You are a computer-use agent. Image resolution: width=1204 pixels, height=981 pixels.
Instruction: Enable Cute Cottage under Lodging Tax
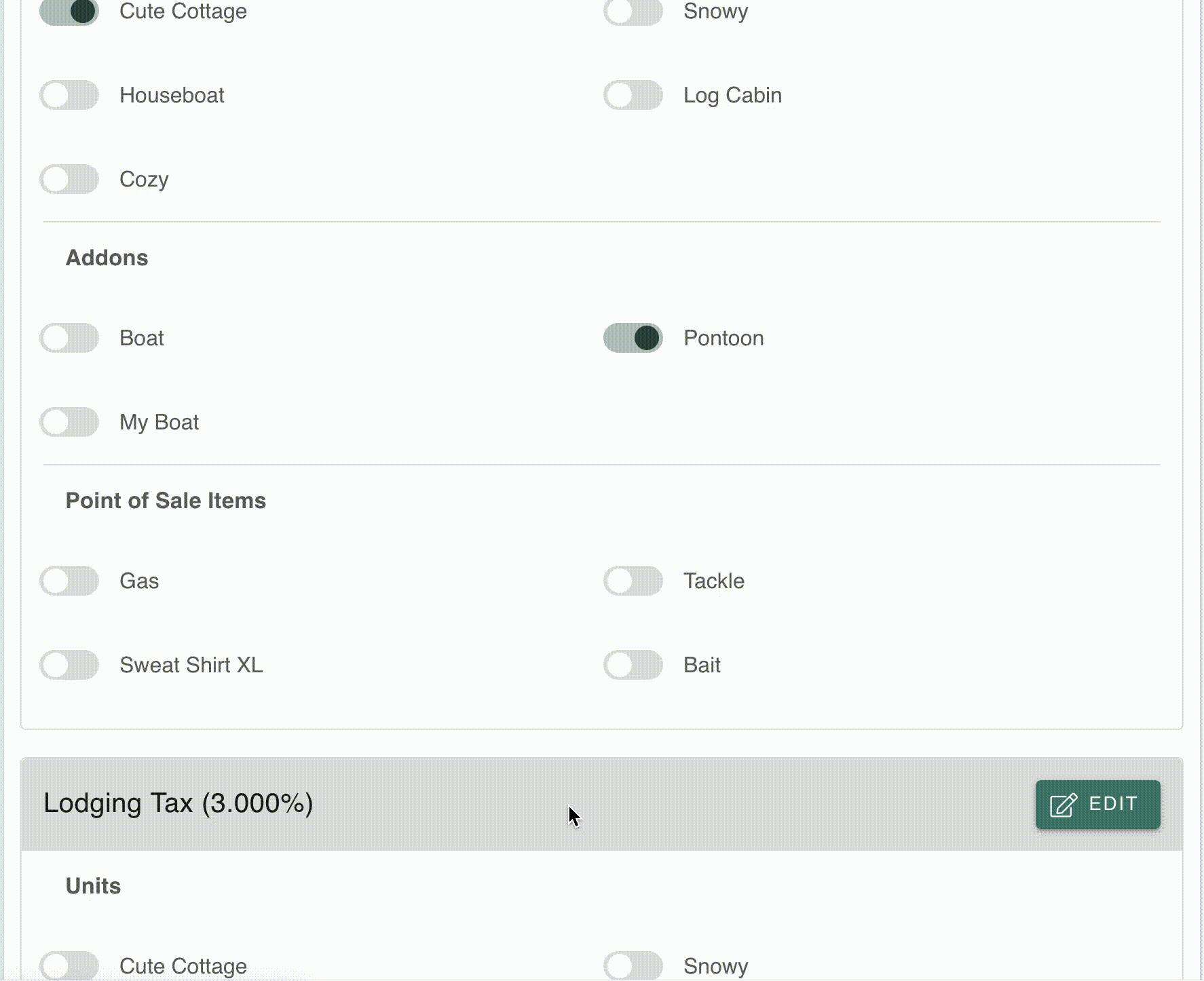coord(69,965)
